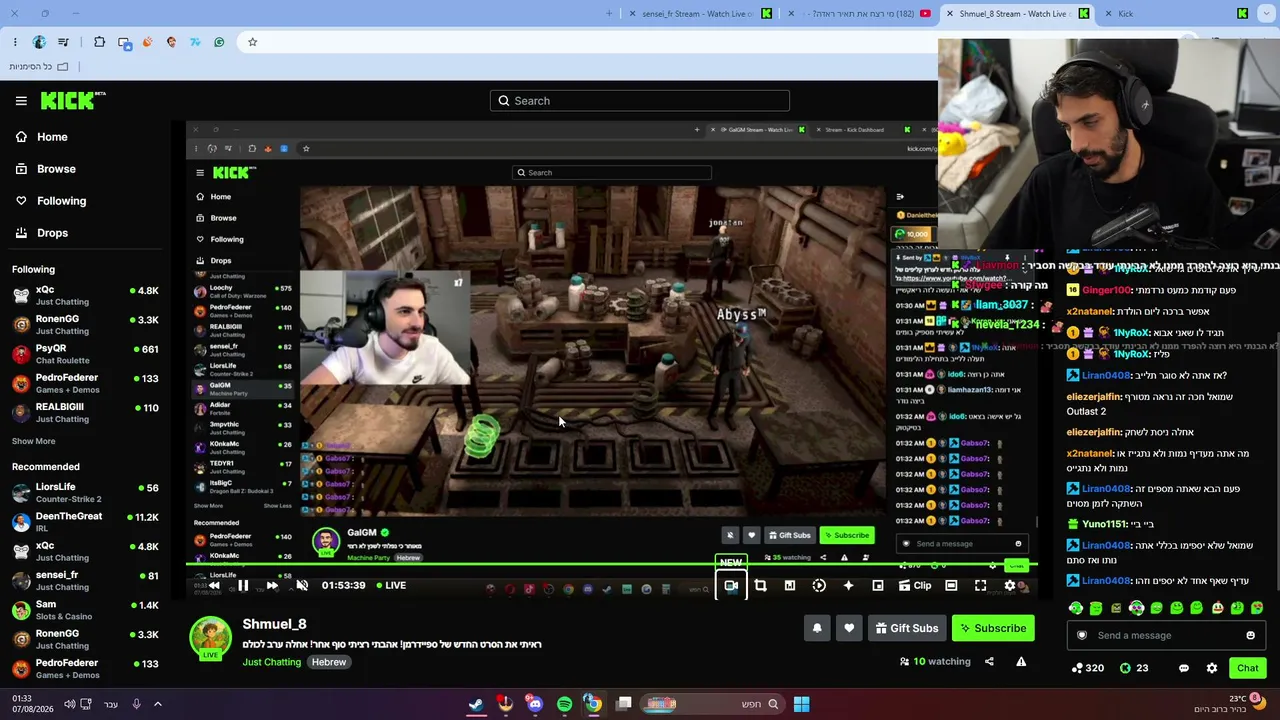Click the taskbar search box
1280x720 pixels.
point(712,704)
